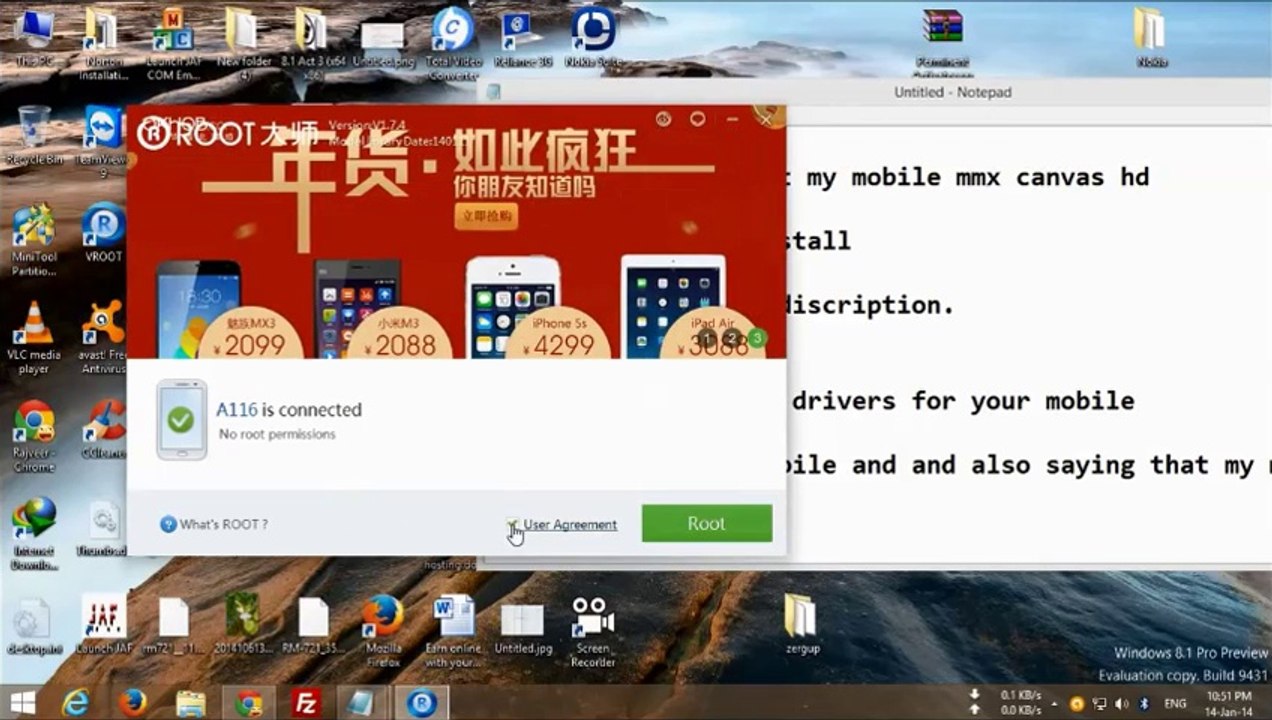Click the green Root button
The image size is (1272, 720).
click(x=706, y=523)
